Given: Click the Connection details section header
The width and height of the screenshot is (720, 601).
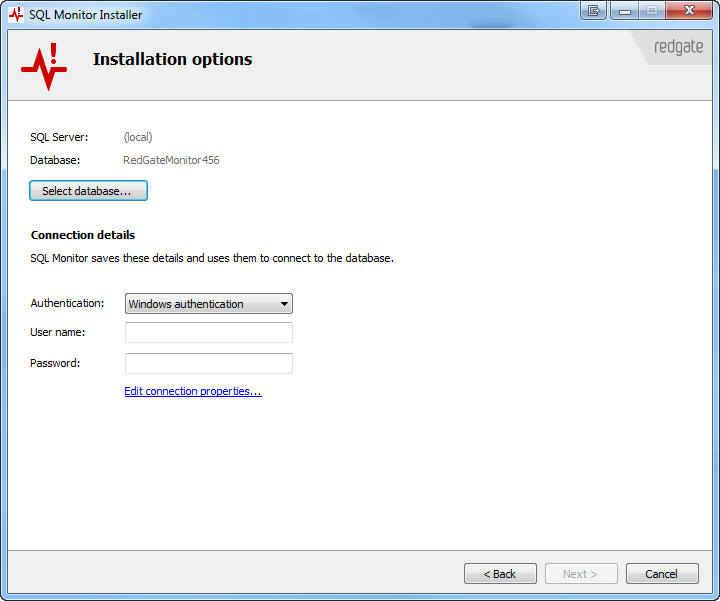Looking at the screenshot, I should point(83,235).
